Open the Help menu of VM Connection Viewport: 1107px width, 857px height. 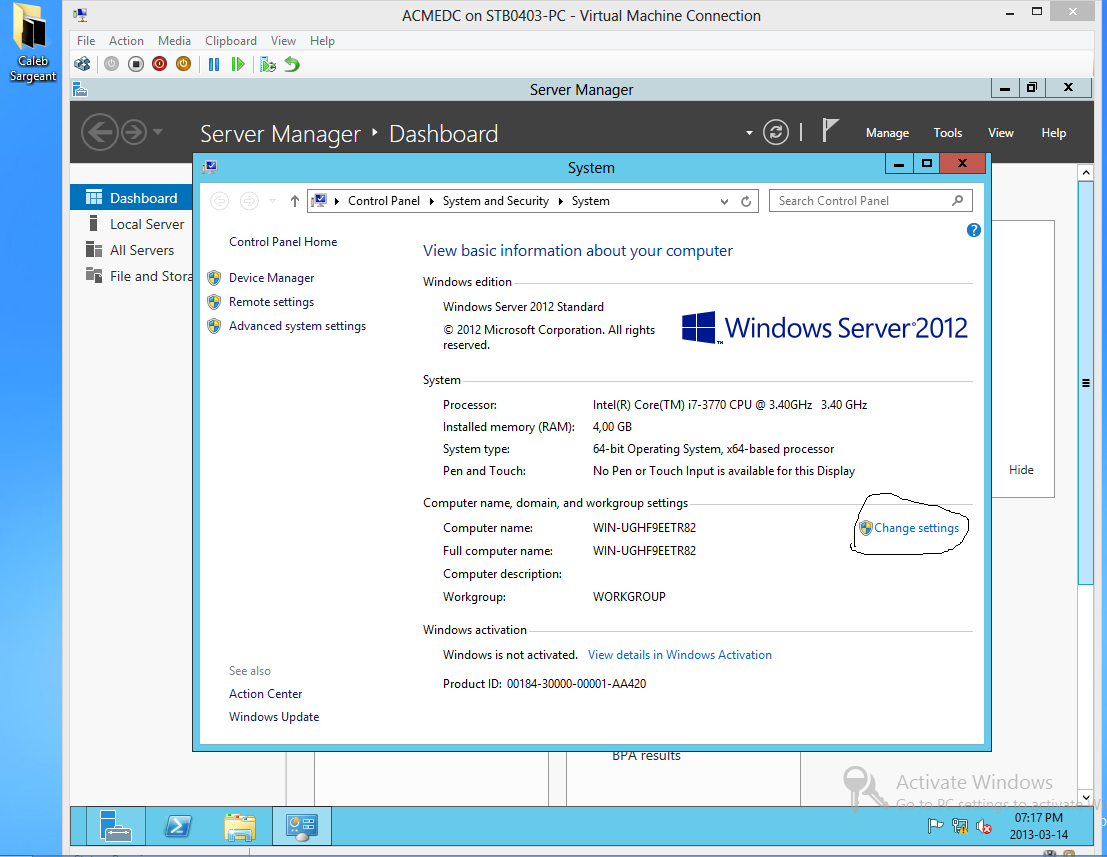[x=322, y=41]
